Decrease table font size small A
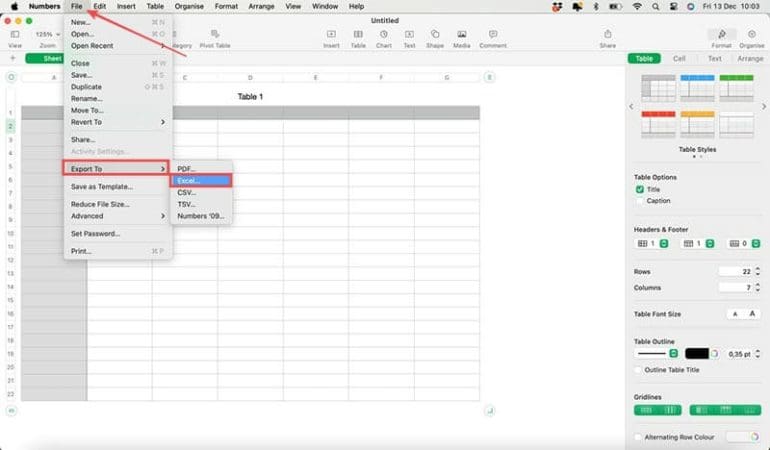This screenshot has width=770, height=450. point(735,314)
